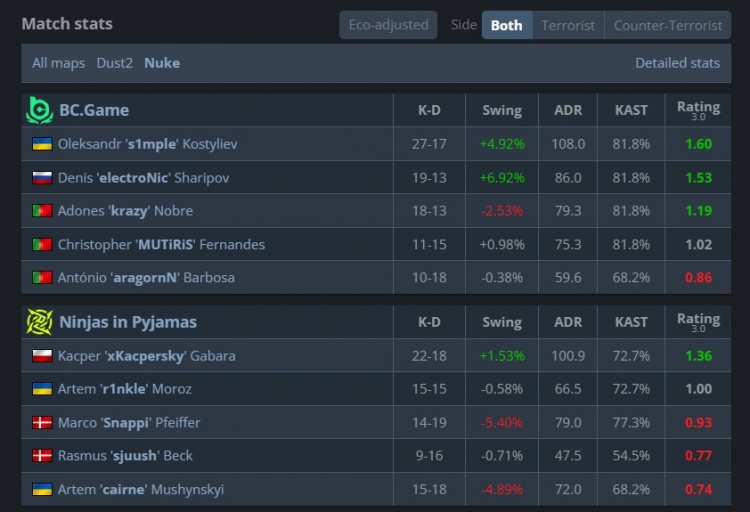Viewport: 750px width, 512px height.
Task: Click the Portugal flag beside krazy
Action: click(42, 211)
